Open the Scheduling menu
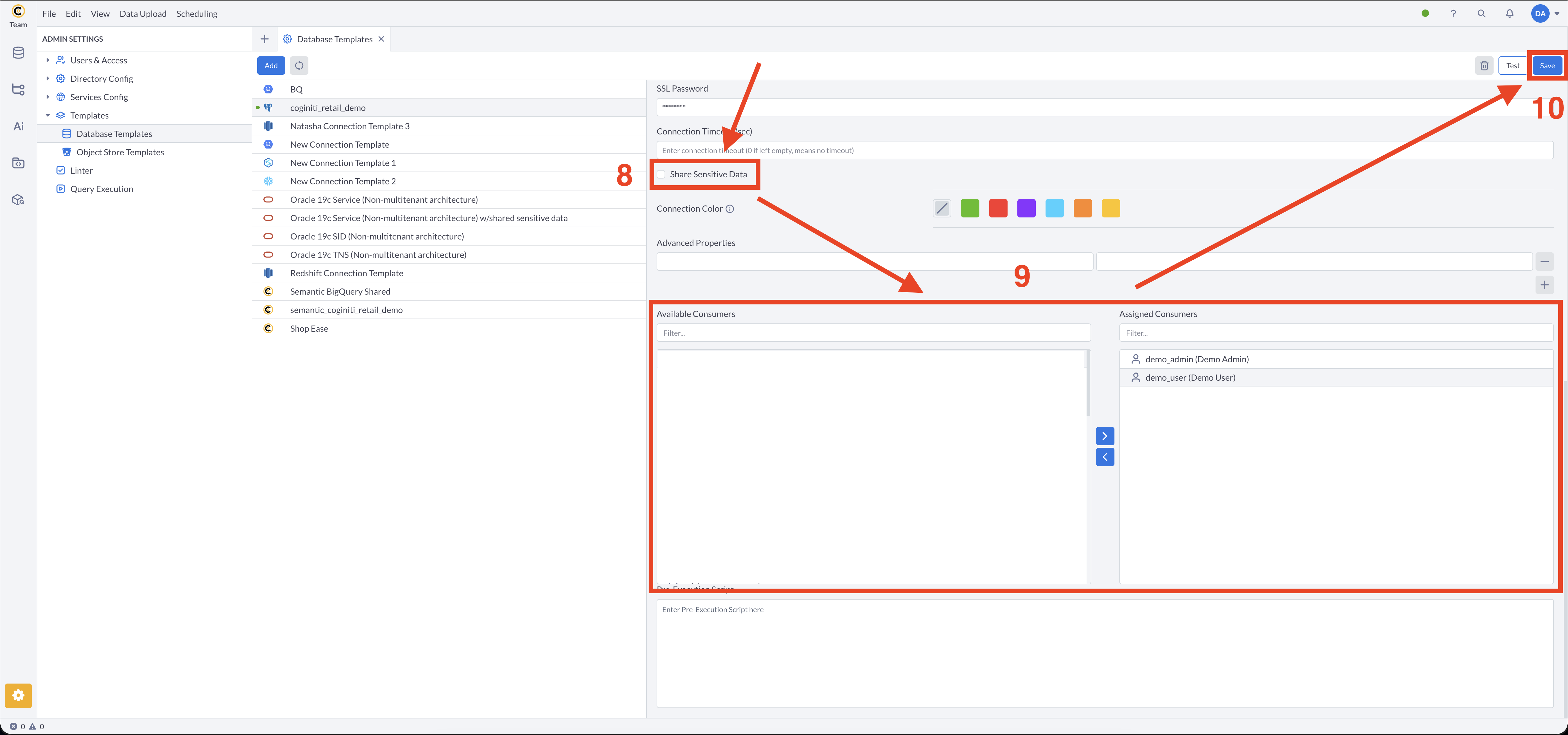Viewport: 1568px width, 735px height. tap(197, 13)
